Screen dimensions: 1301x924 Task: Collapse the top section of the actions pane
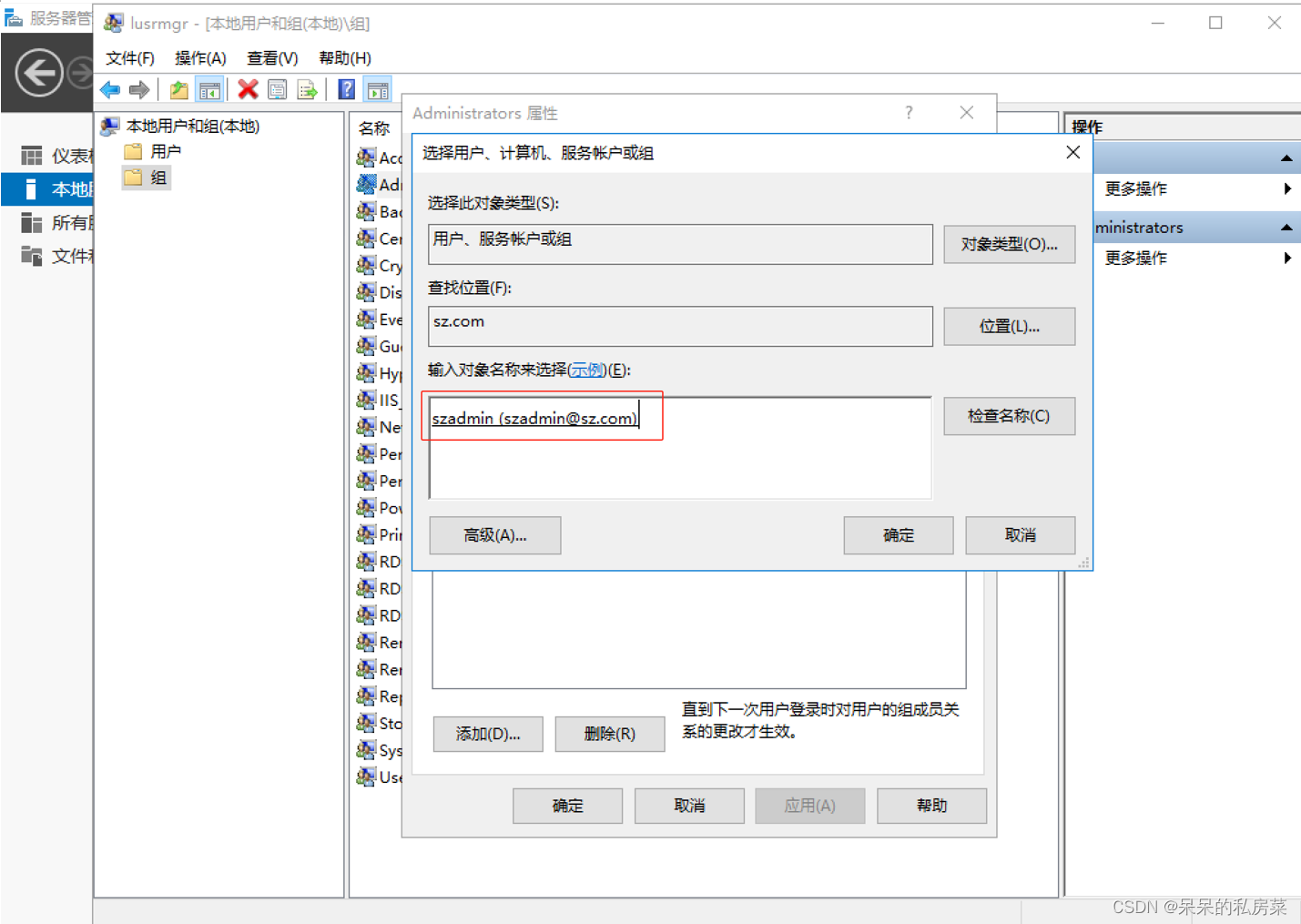click(1286, 158)
